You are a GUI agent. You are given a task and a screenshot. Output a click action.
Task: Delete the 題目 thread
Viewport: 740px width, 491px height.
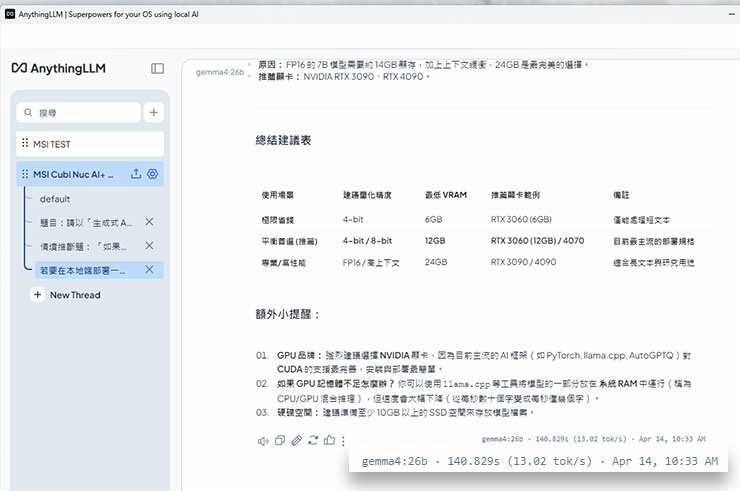149,221
